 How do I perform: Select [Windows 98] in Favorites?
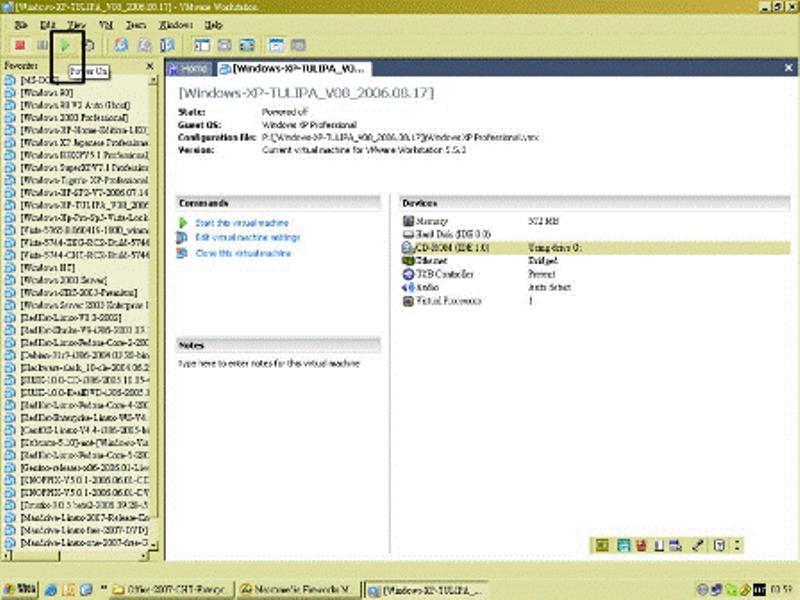point(46,92)
